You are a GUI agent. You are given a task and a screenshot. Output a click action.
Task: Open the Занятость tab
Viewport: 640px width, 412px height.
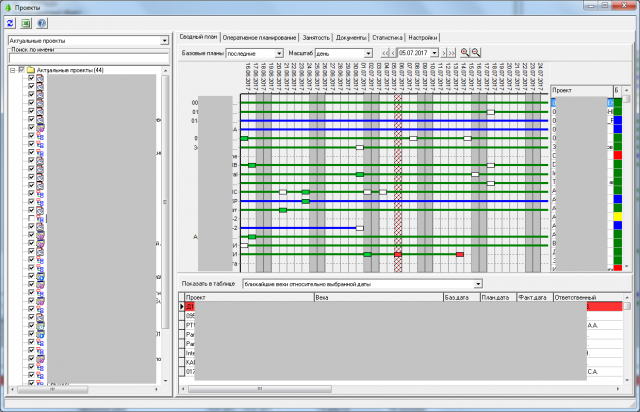(x=316, y=38)
